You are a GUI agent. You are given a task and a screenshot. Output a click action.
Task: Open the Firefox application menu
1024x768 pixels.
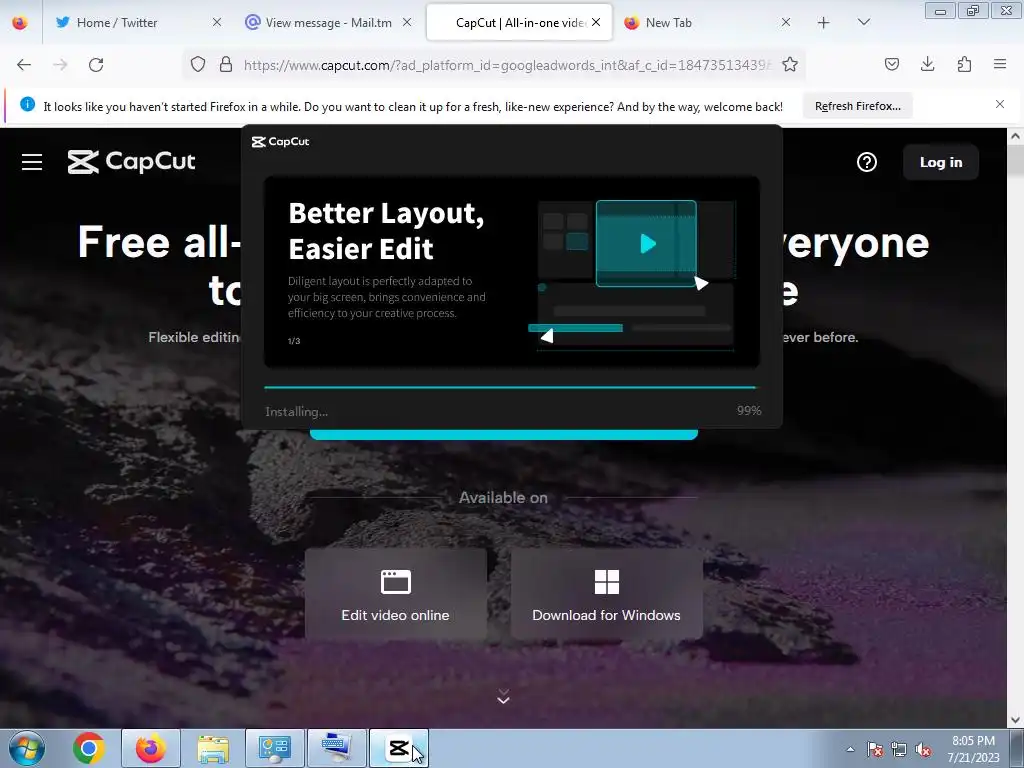1000,64
